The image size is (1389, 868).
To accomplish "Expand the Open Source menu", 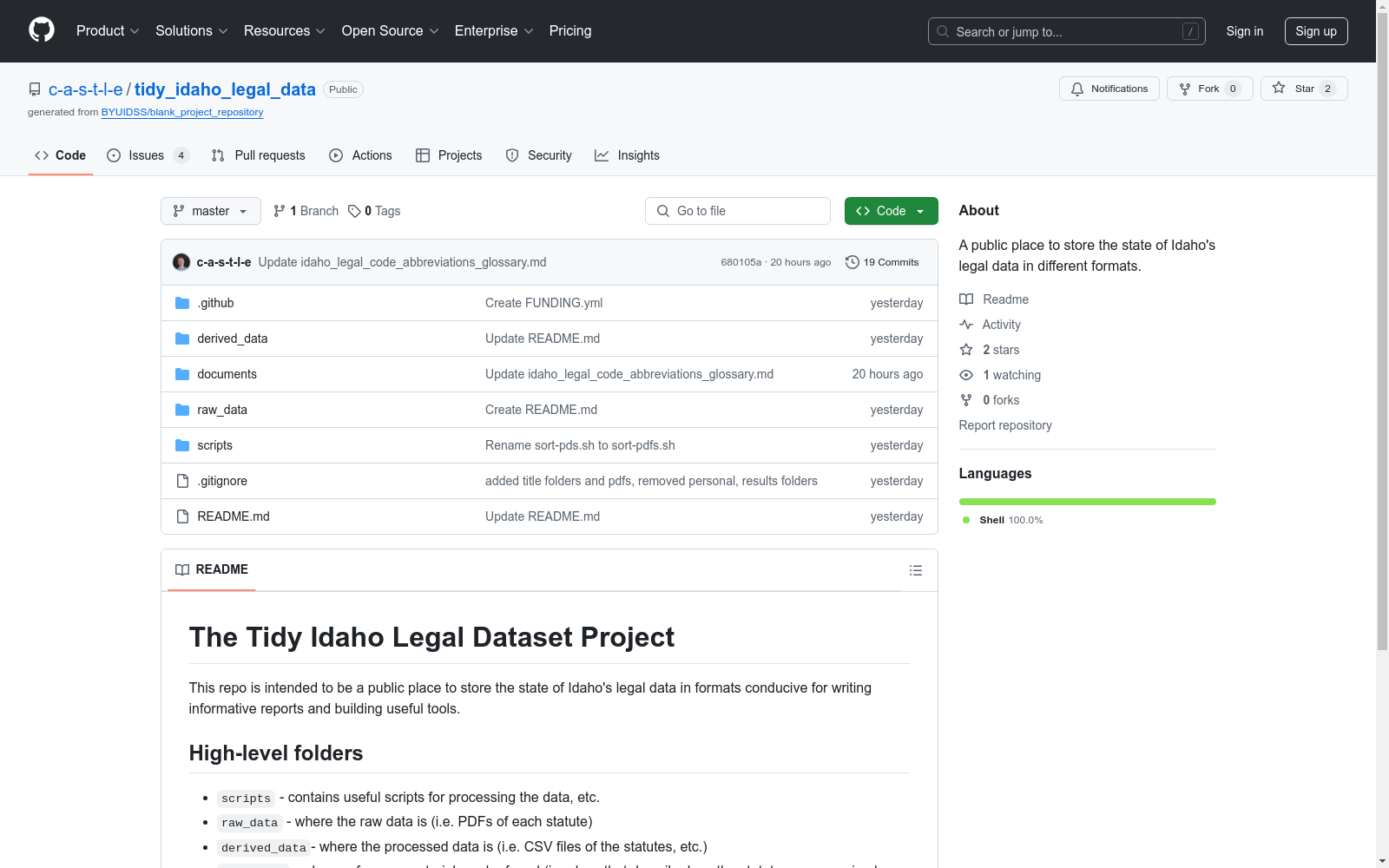I will tap(391, 30).
